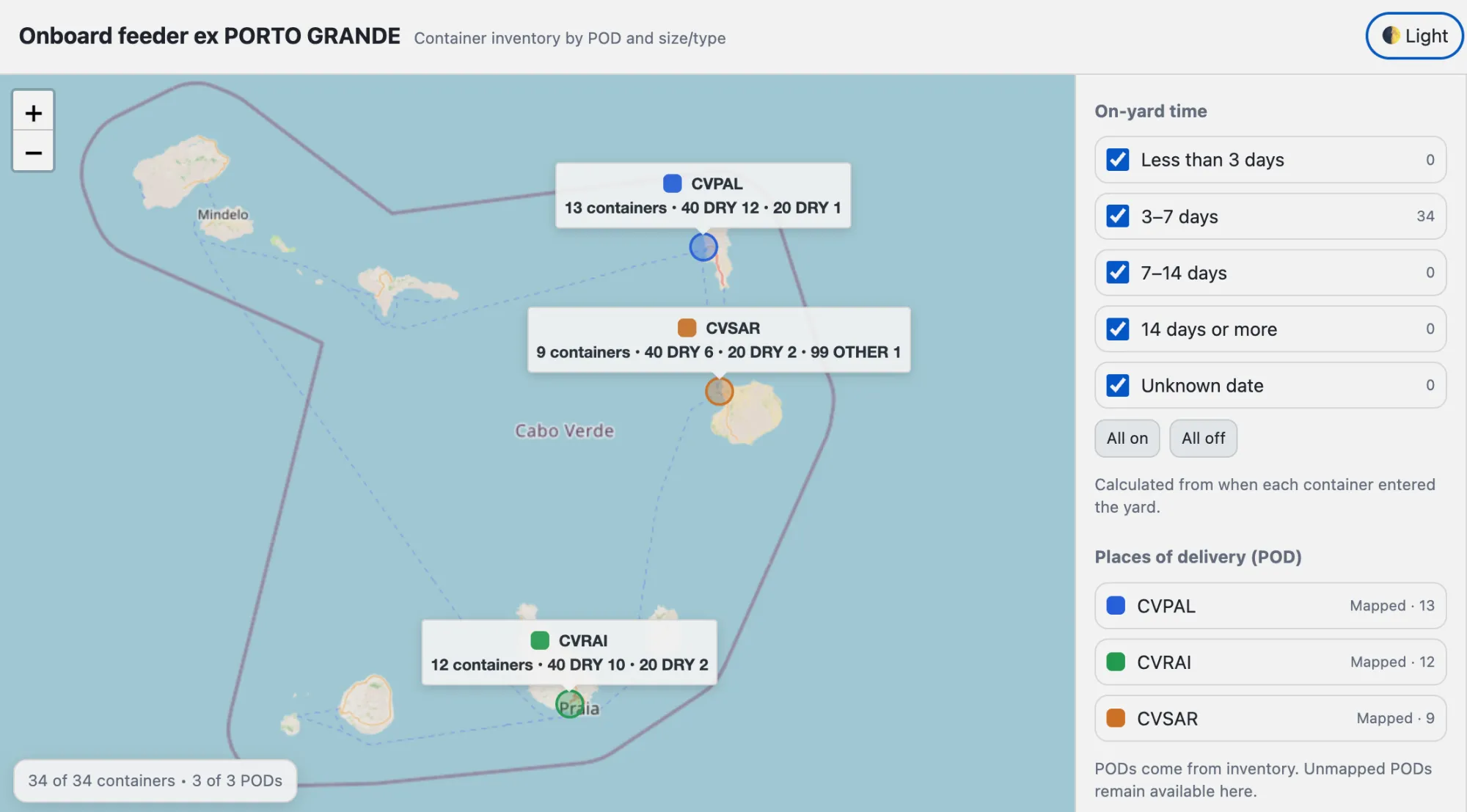1467x812 pixels.
Task: Click the Onboard feeder ex PORTO GRANDE title
Action: (x=210, y=36)
